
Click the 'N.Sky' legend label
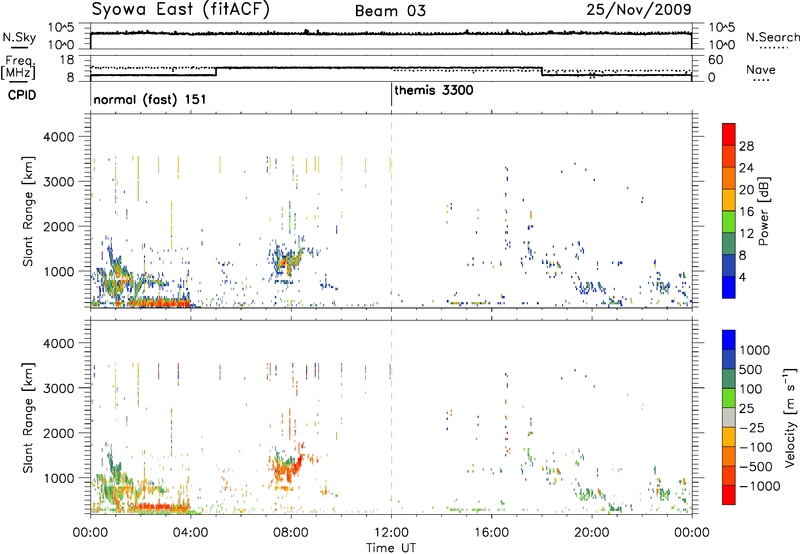(x=19, y=38)
